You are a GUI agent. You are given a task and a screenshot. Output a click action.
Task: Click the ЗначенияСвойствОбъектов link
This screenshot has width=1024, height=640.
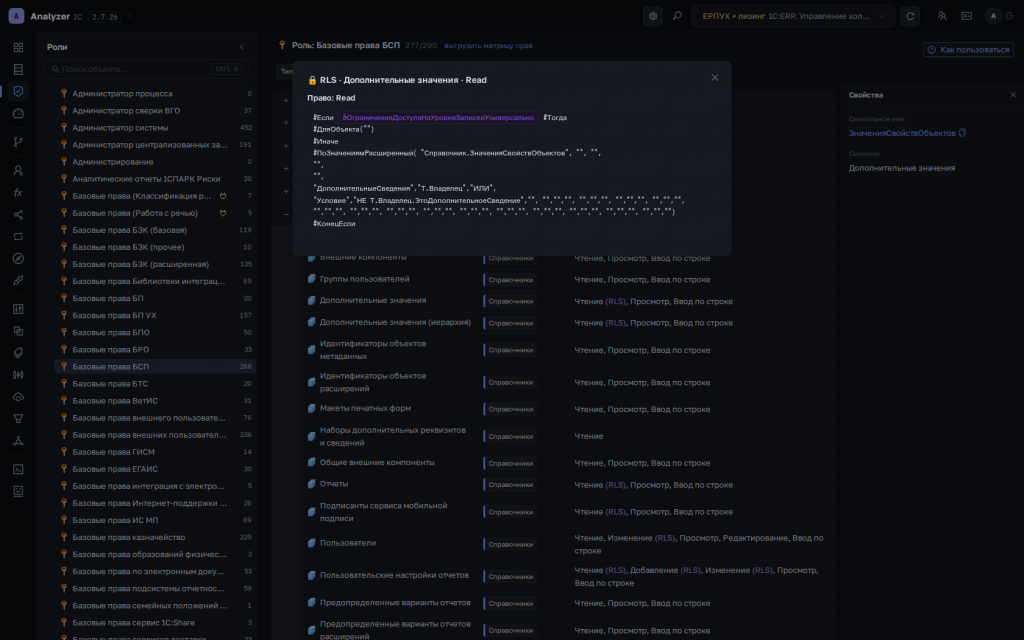902,133
